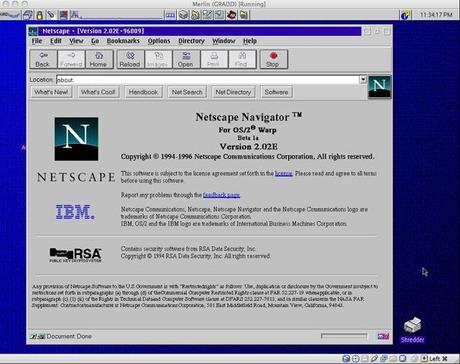Image resolution: width=460 pixels, height=364 pixels.
Task: Follow the feedback page hyperlink
Action: click(x=221, y=195)
